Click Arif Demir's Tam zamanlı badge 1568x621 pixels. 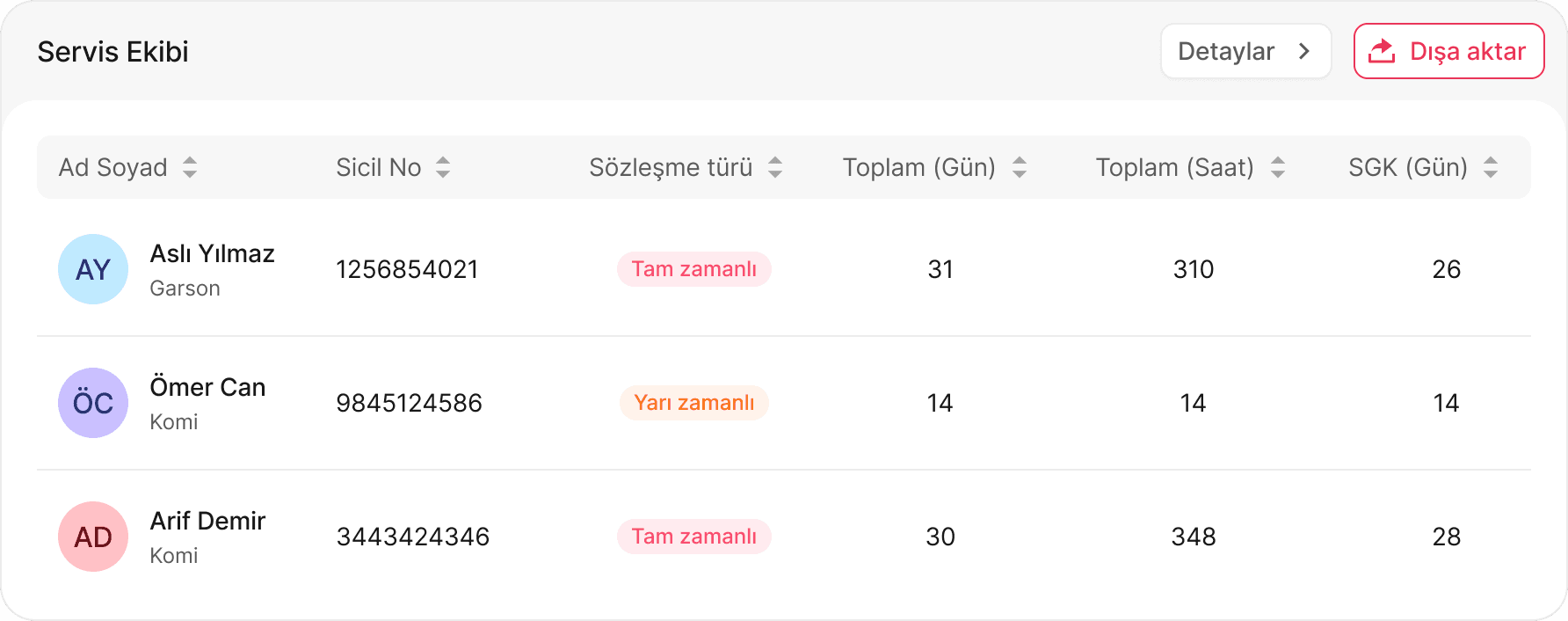(x=694, y=537)
